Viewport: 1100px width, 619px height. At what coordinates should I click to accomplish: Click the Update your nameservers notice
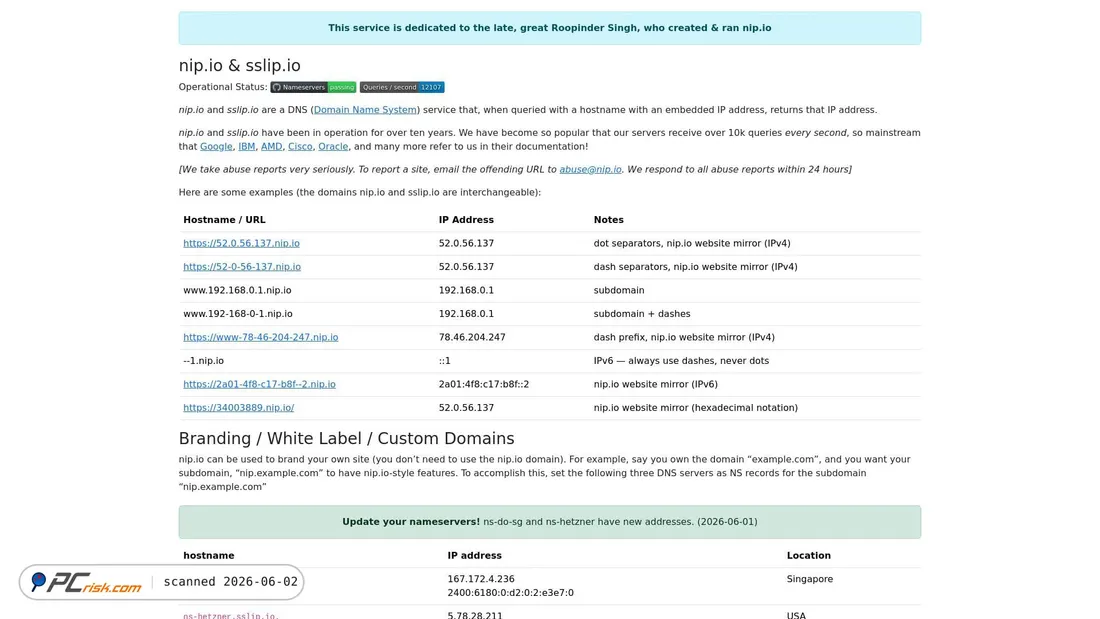click(x=550, y=522)
